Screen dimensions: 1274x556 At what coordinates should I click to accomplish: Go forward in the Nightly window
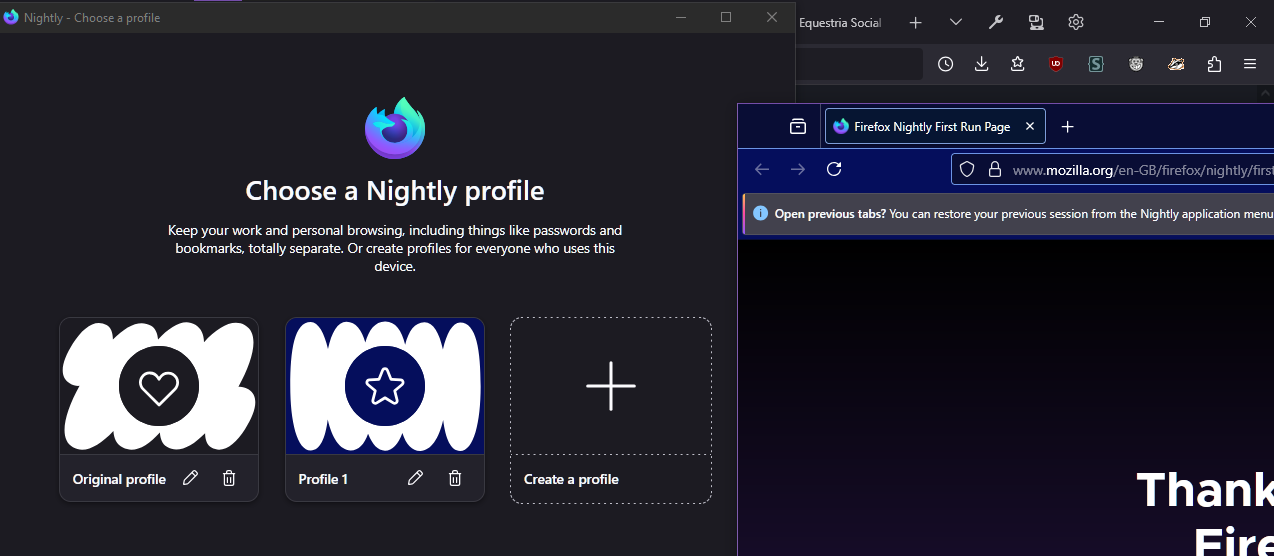798,169
